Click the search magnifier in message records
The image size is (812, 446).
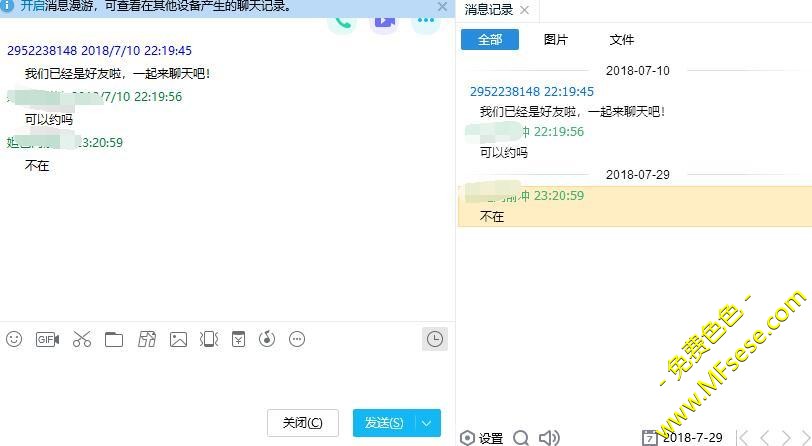[521, 438]
